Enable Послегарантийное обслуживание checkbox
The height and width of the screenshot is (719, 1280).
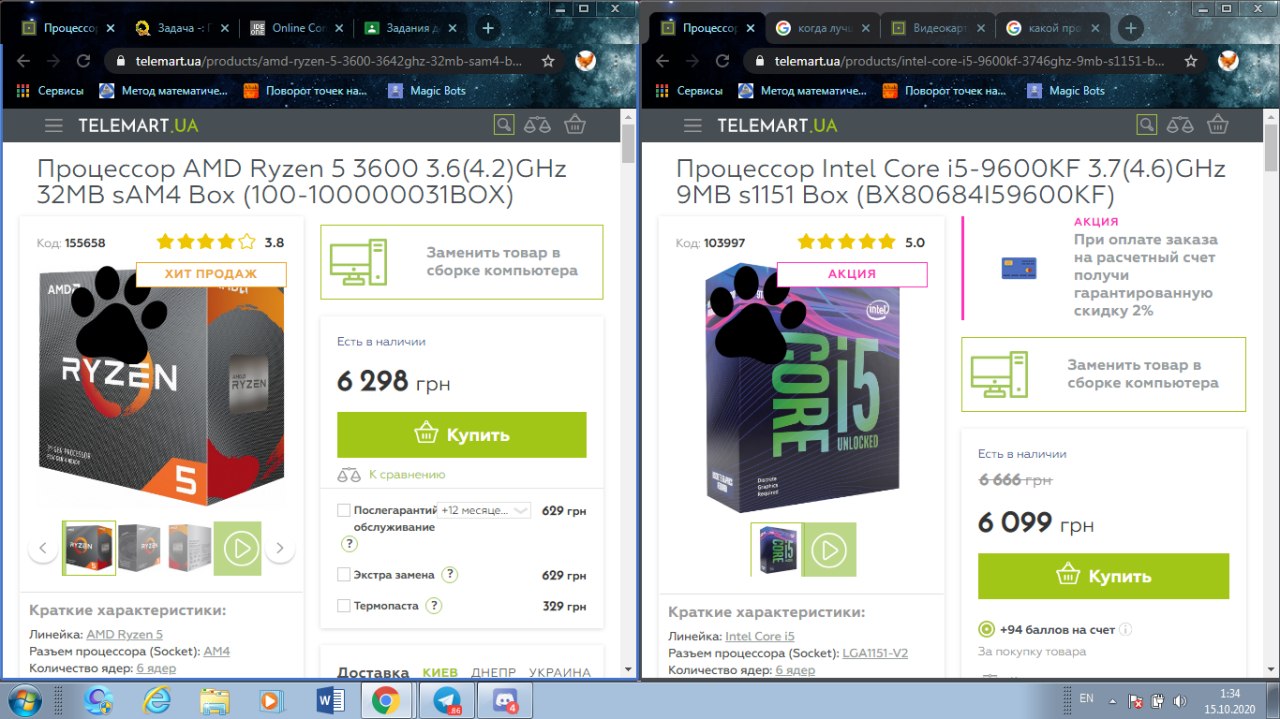pos(344,510)
